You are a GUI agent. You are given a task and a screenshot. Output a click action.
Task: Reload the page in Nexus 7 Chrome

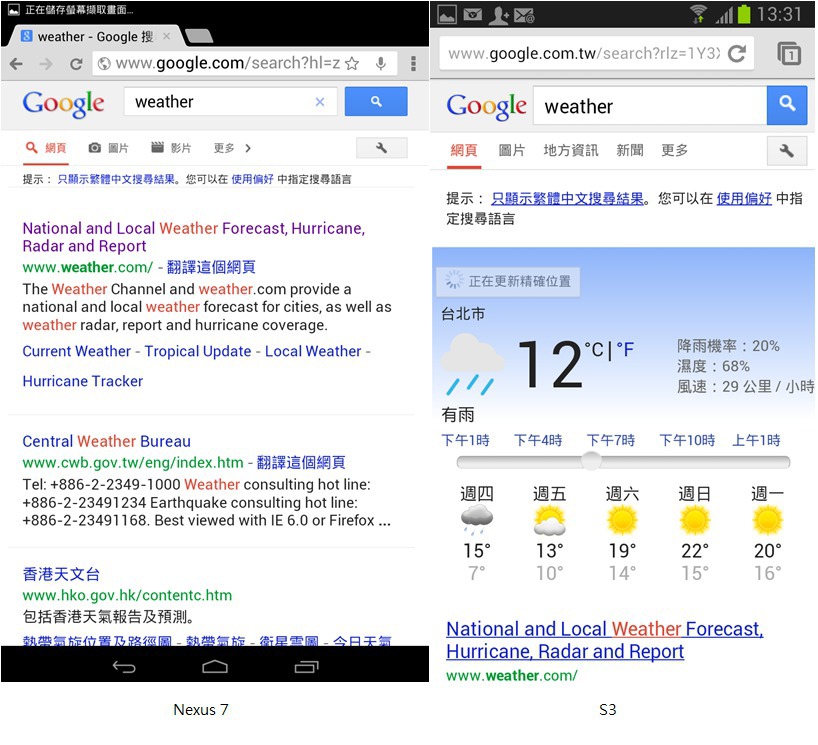click(76, 64)
